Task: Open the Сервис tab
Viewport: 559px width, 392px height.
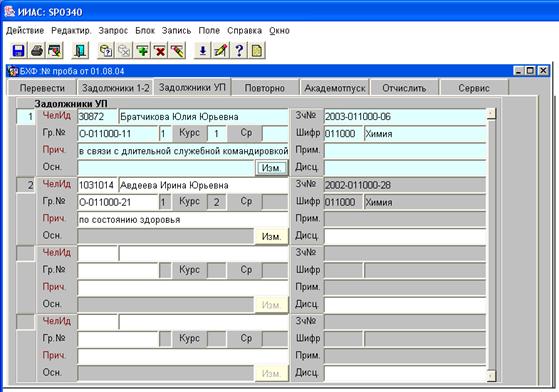Action: (x=474, y=88)
